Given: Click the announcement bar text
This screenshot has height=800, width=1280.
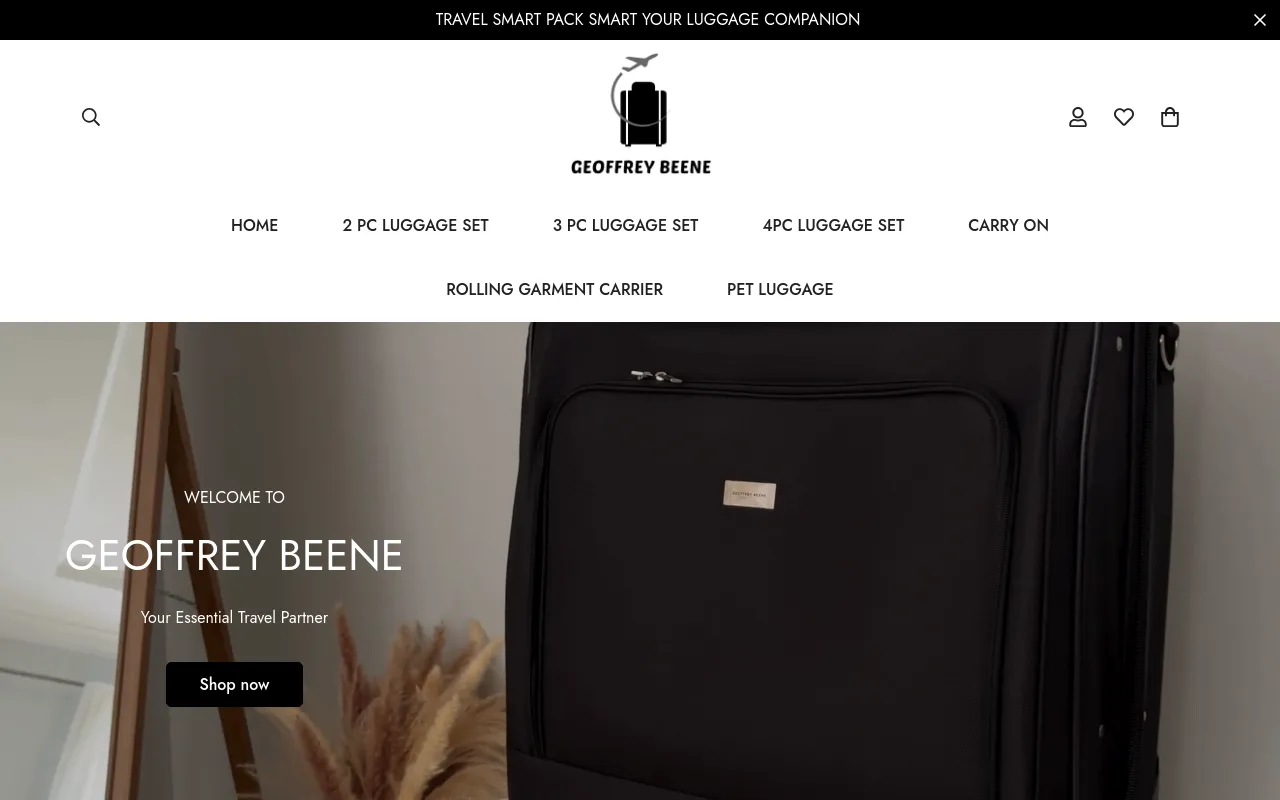Looking at the screenshot, I should (648, 20).
